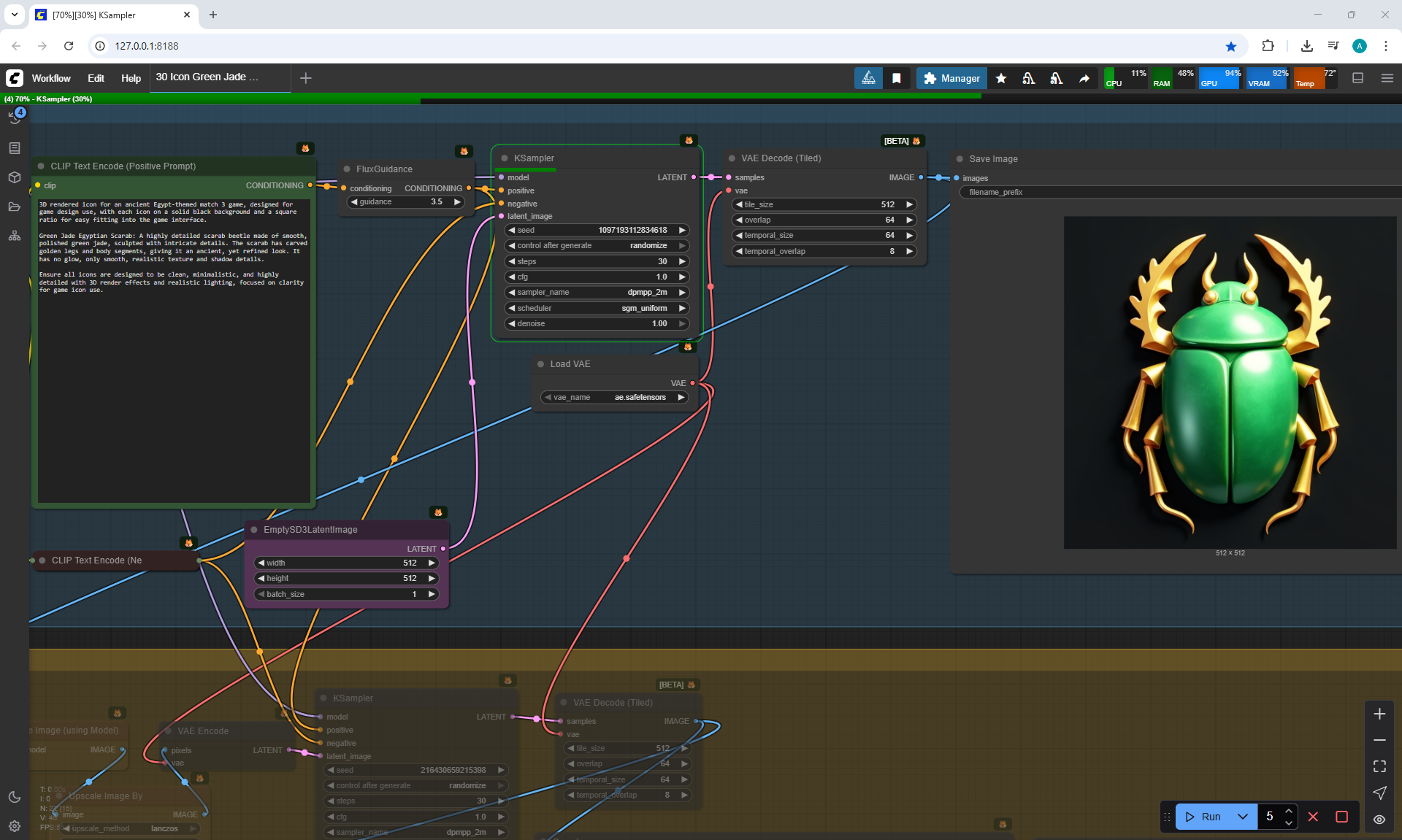Click the share arrow icon in toolbar

coord(1084,78)
